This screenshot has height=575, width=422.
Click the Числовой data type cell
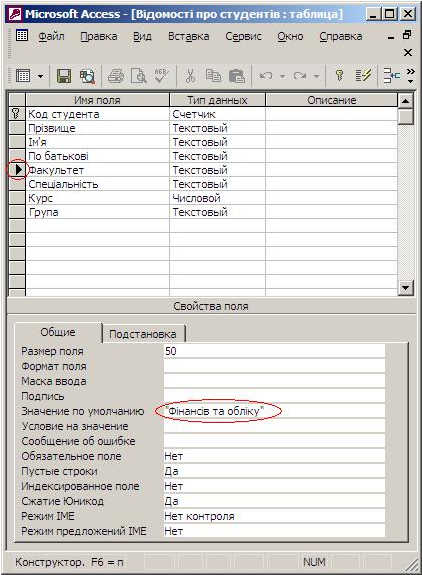[x=217, y=198]
